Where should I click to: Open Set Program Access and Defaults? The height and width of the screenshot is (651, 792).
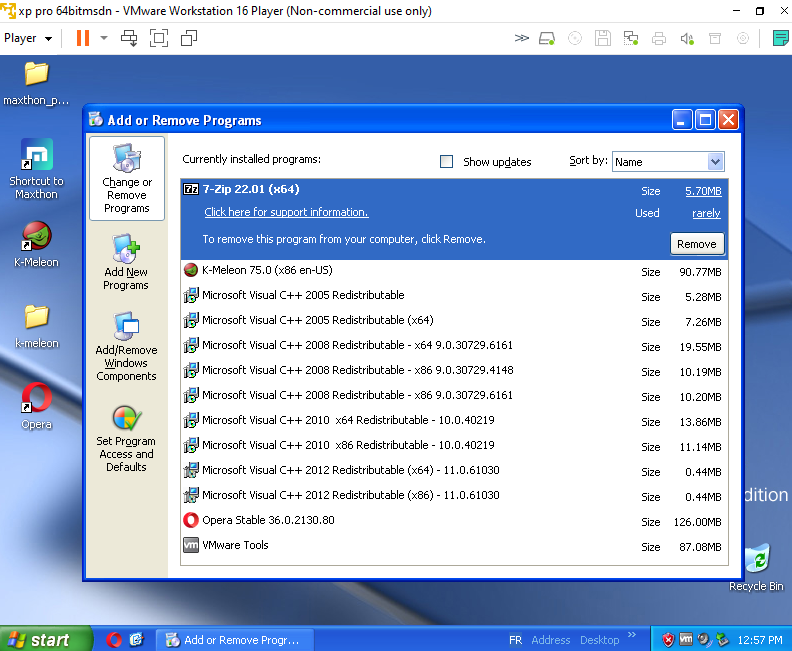pyautogui.click(x=126, y=438)
